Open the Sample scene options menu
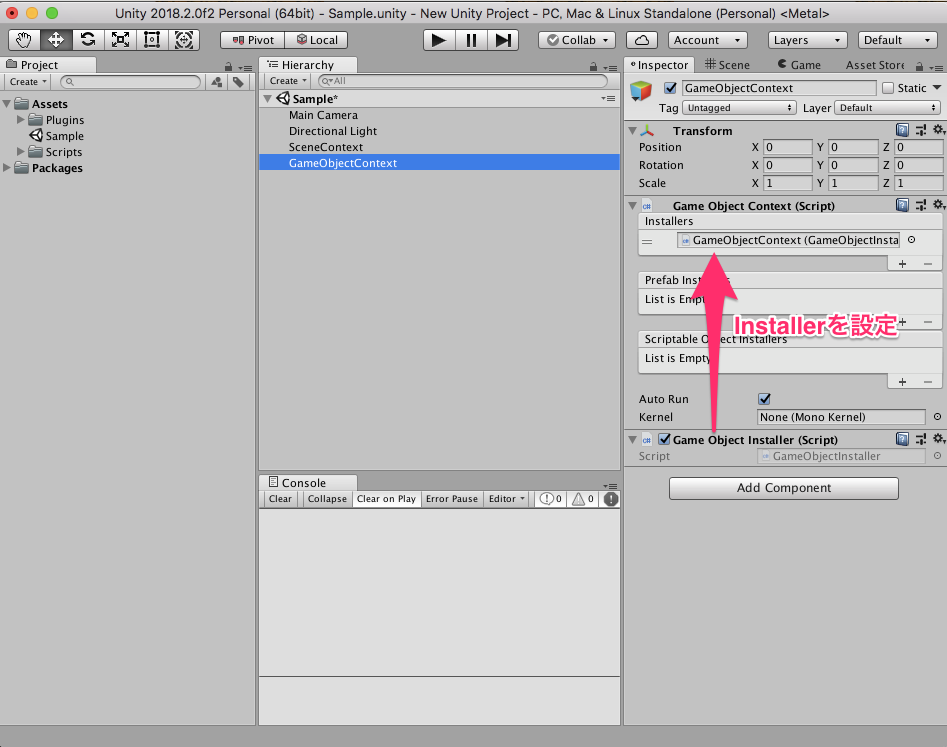Image resolution: width=947 pixels, height=747 pixels. 609,98
